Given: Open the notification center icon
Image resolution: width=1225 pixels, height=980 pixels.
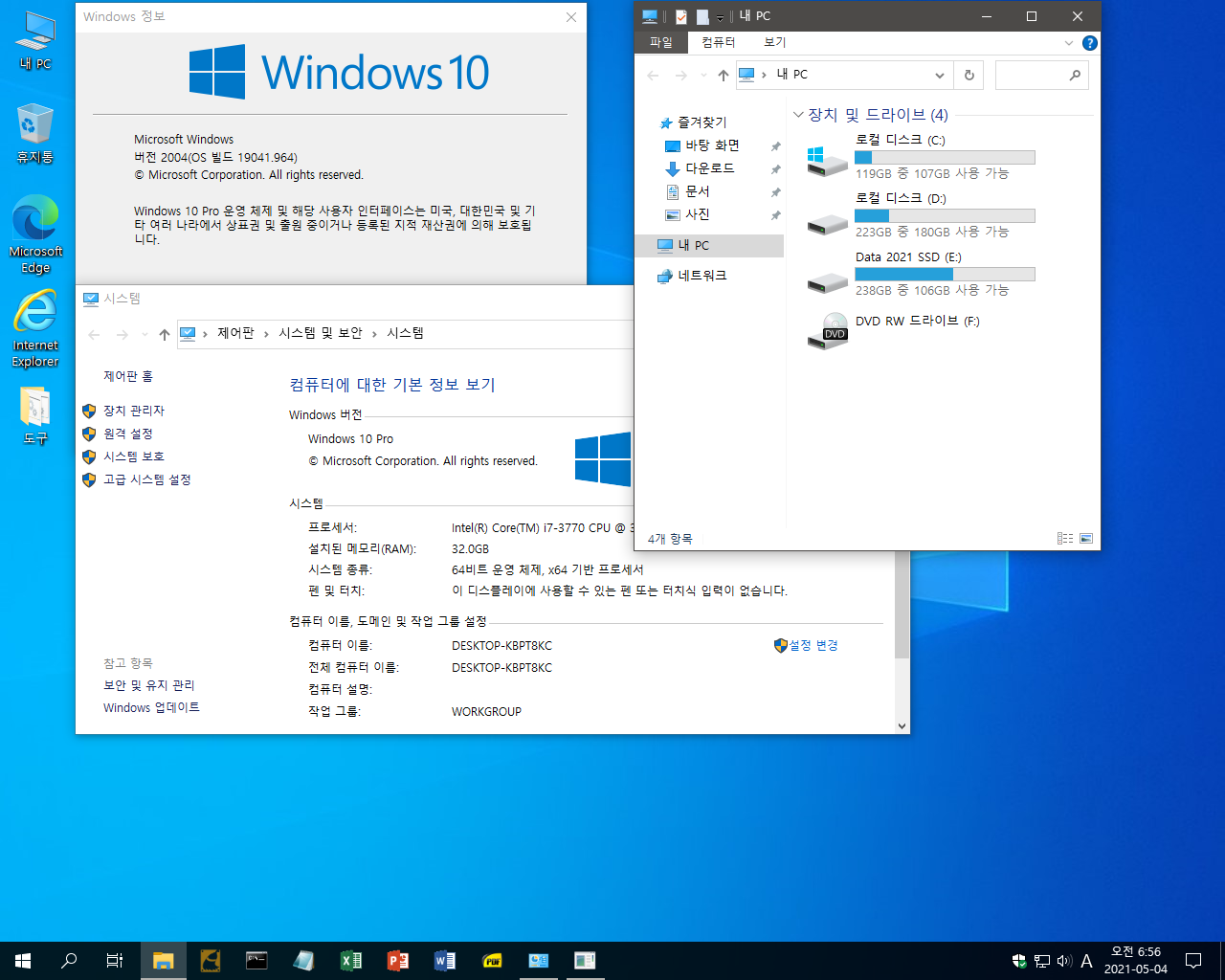Looking at the screenshot, I should click(x=1193, y=961).
